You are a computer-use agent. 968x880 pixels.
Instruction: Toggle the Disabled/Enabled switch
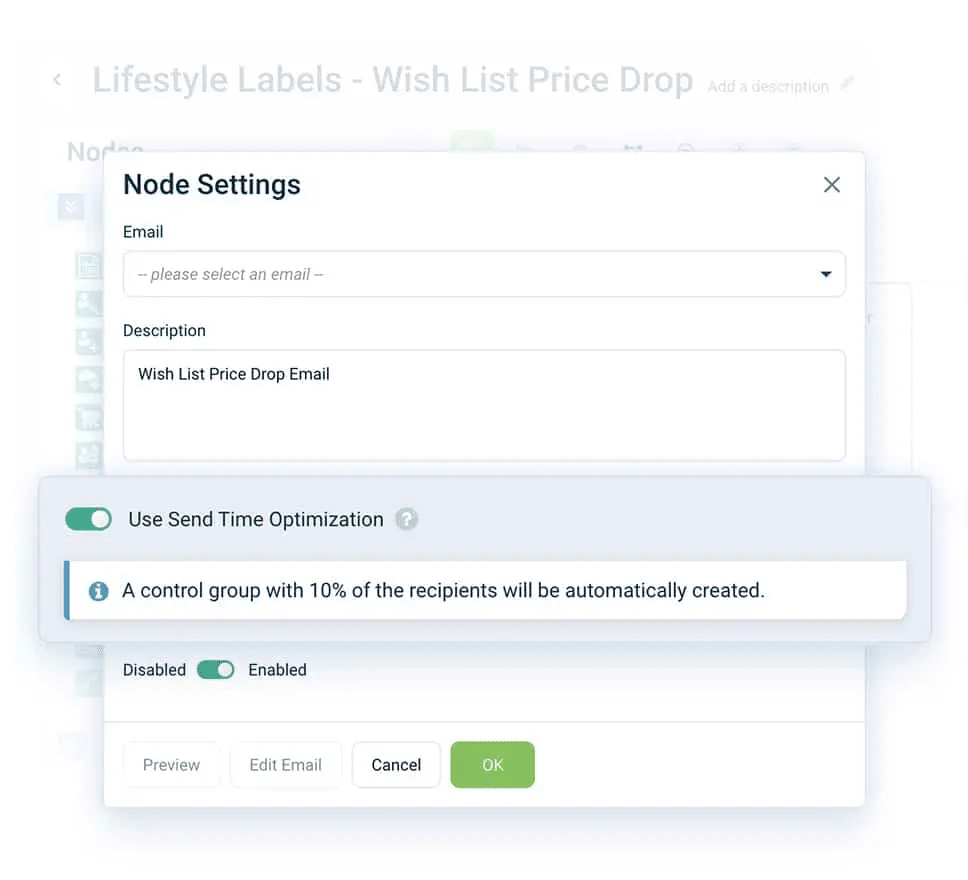[x=215, y=670]
